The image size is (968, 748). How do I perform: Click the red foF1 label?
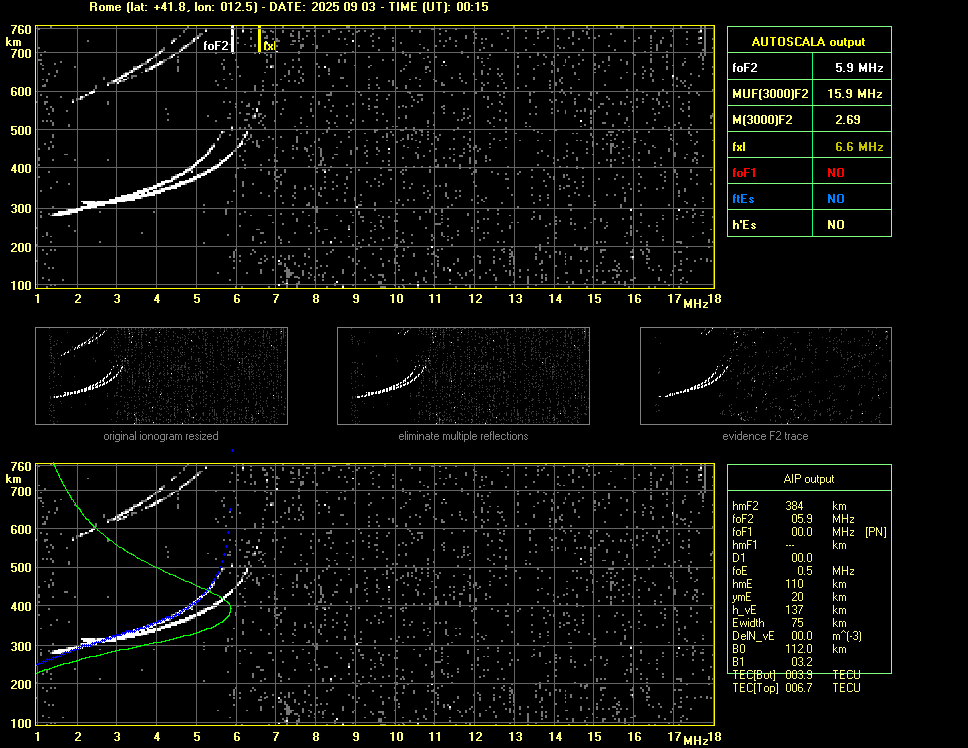pos(744,173)
